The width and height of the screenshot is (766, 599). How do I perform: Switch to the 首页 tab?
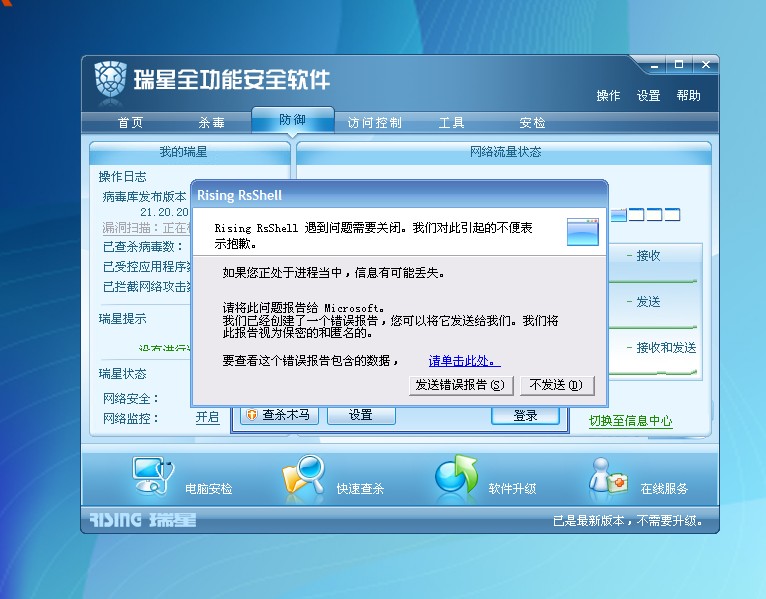(x=130, y=122)
